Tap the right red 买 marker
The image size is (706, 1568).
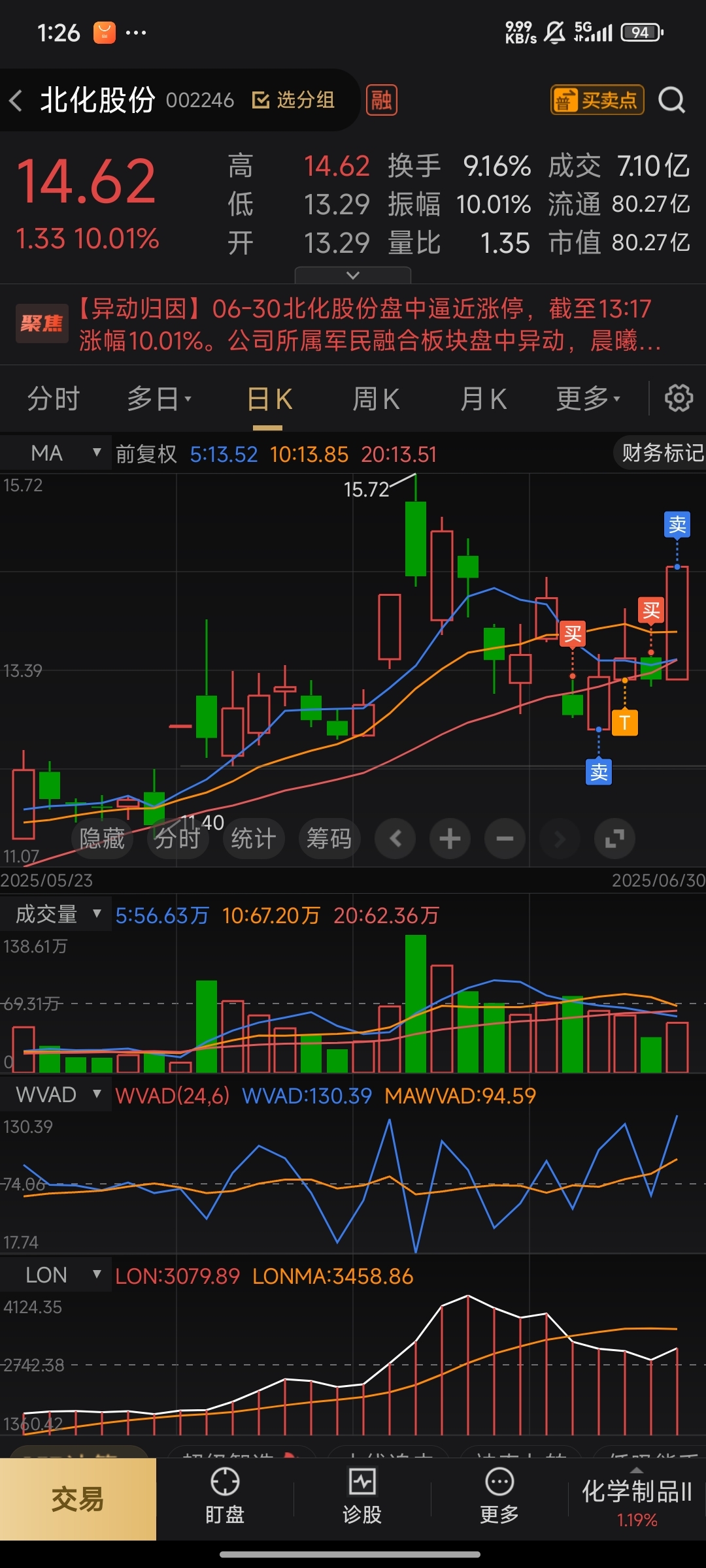651,610
